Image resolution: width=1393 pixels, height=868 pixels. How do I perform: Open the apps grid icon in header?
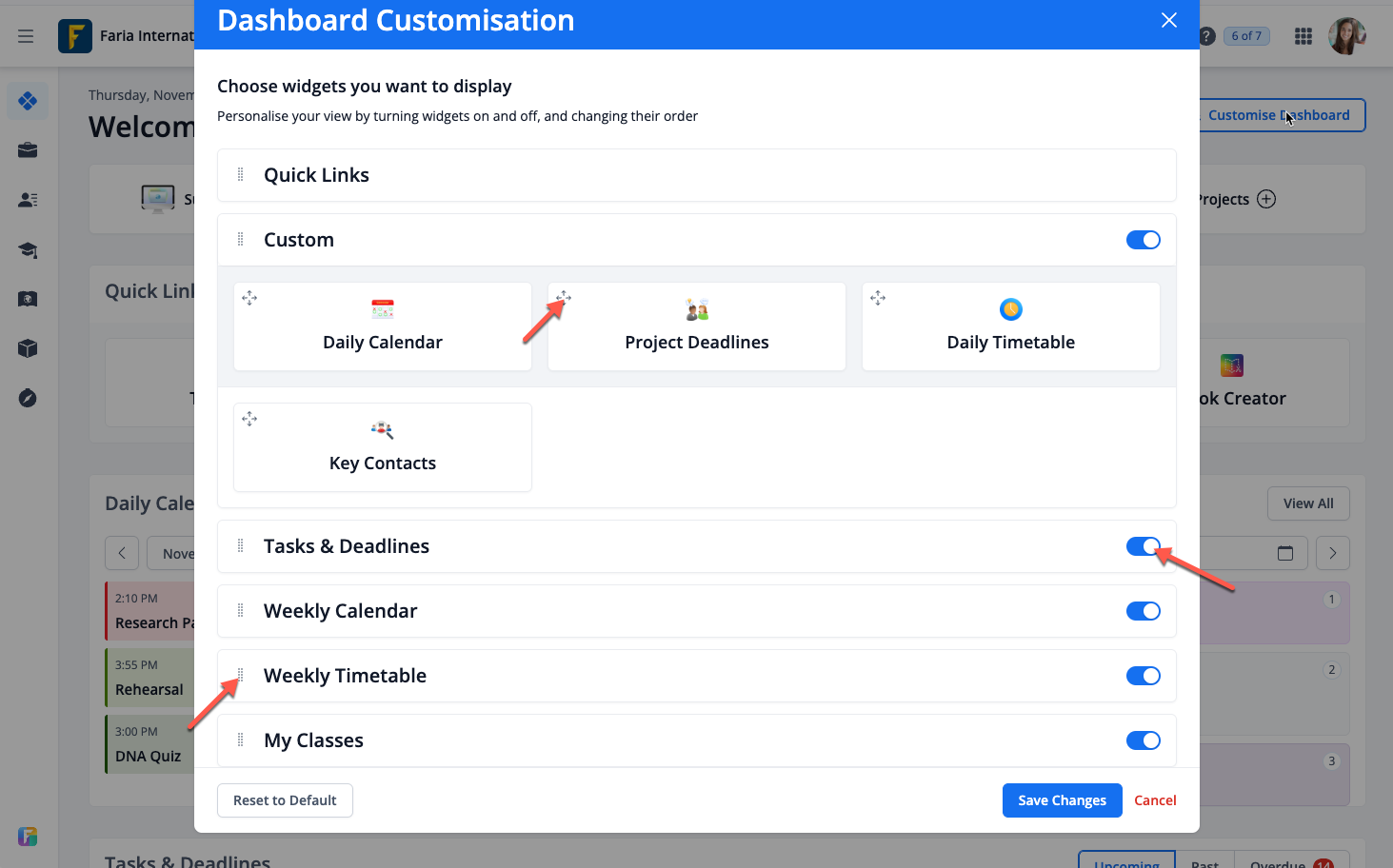pyautogui.click(x=1303, y=36)
